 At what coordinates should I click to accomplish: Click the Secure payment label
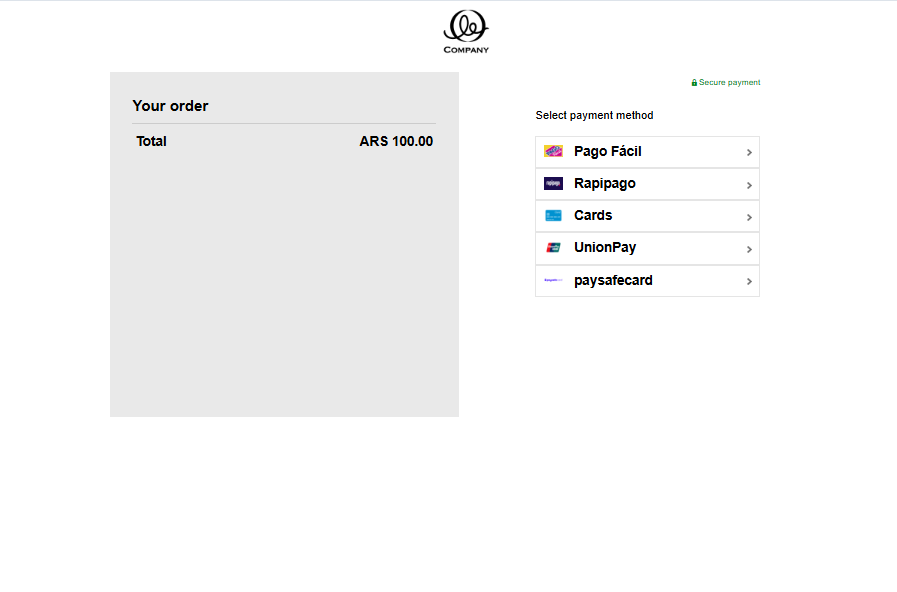[x=729, y=82]
